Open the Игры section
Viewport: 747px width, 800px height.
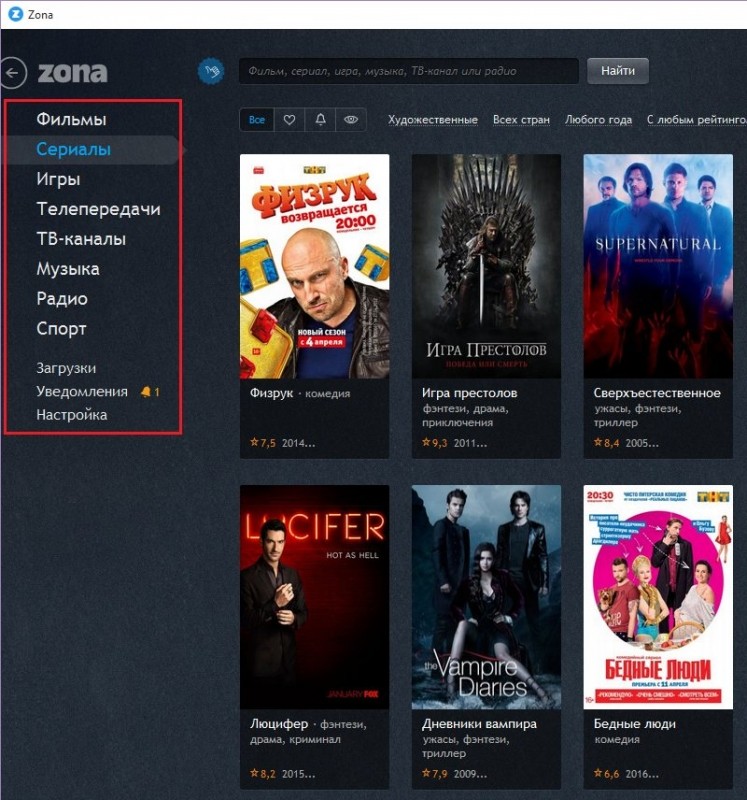[58, 179]
